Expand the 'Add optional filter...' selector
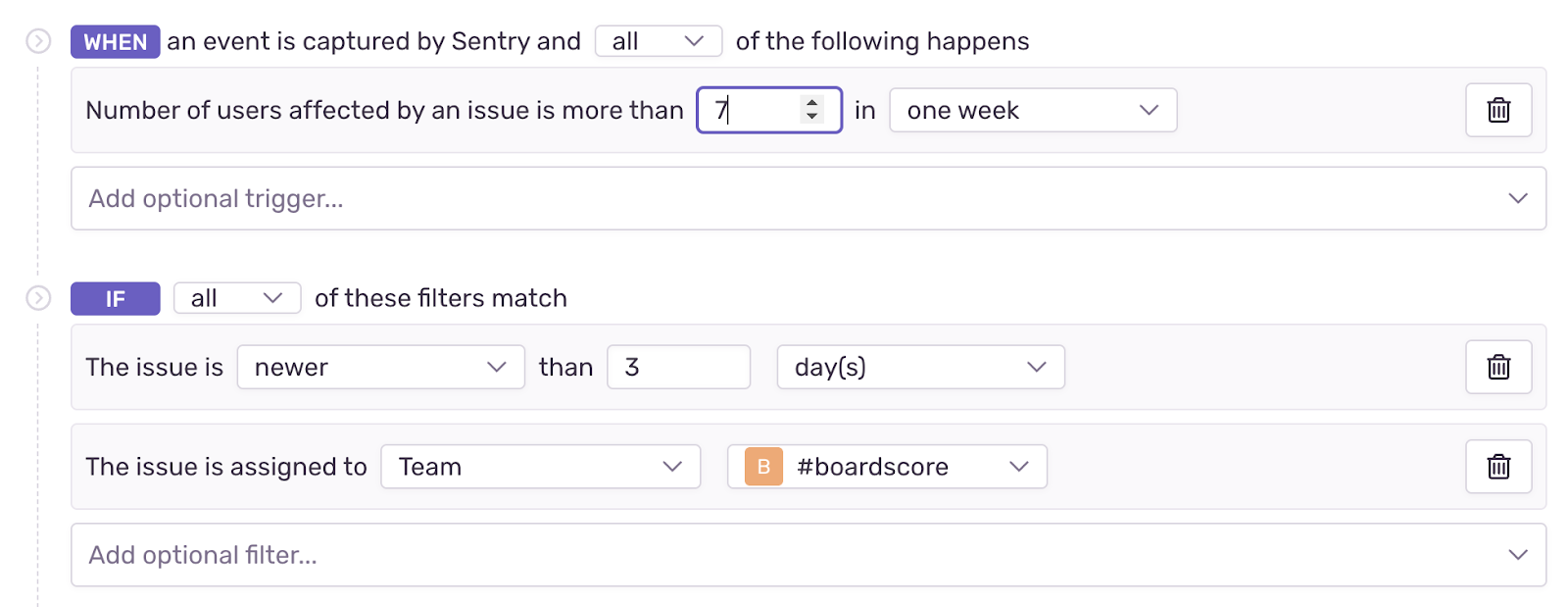 [808, 555]
